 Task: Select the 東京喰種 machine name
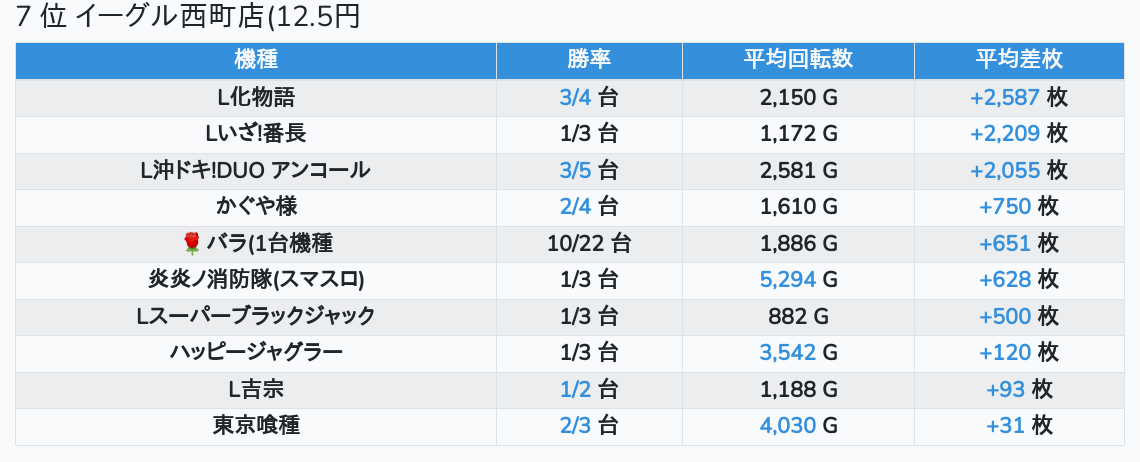coord(256,425)
